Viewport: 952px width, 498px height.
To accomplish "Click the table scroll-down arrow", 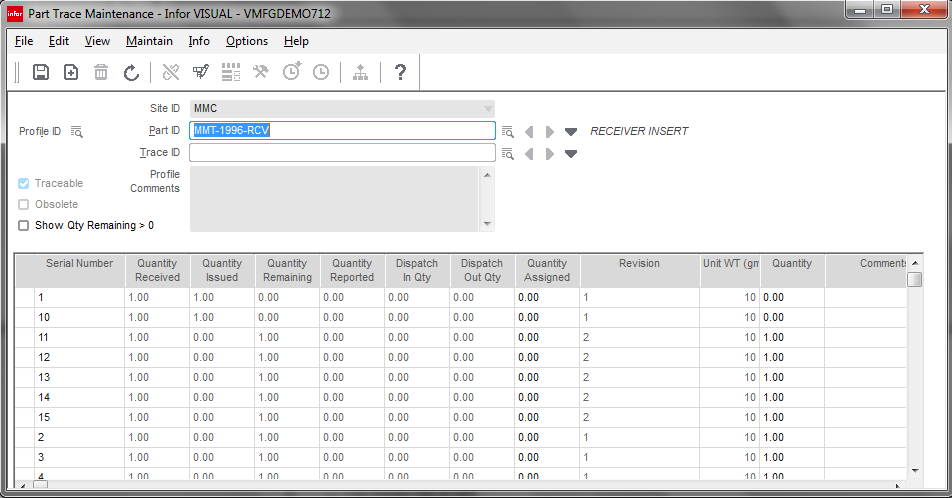I will tap(915, 471).
